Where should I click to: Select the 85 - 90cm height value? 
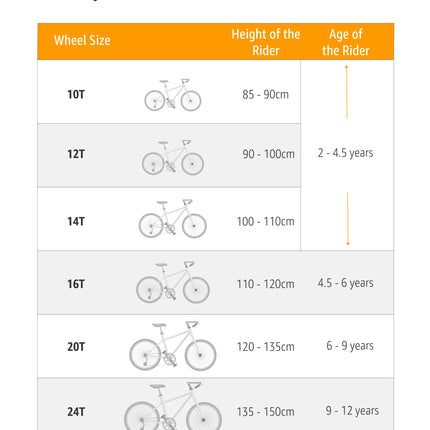pyautogui.click(x=265, y=94)
